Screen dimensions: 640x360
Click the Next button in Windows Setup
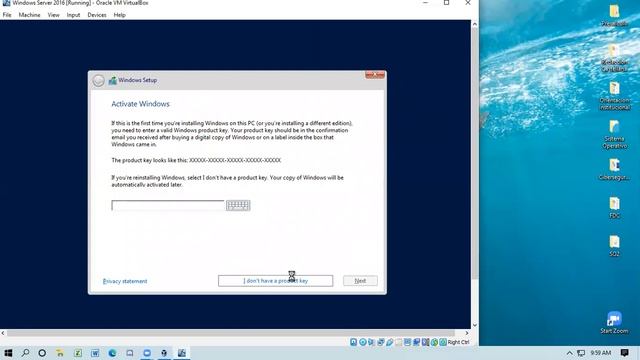pyautogui.click(x=360, y=281)
